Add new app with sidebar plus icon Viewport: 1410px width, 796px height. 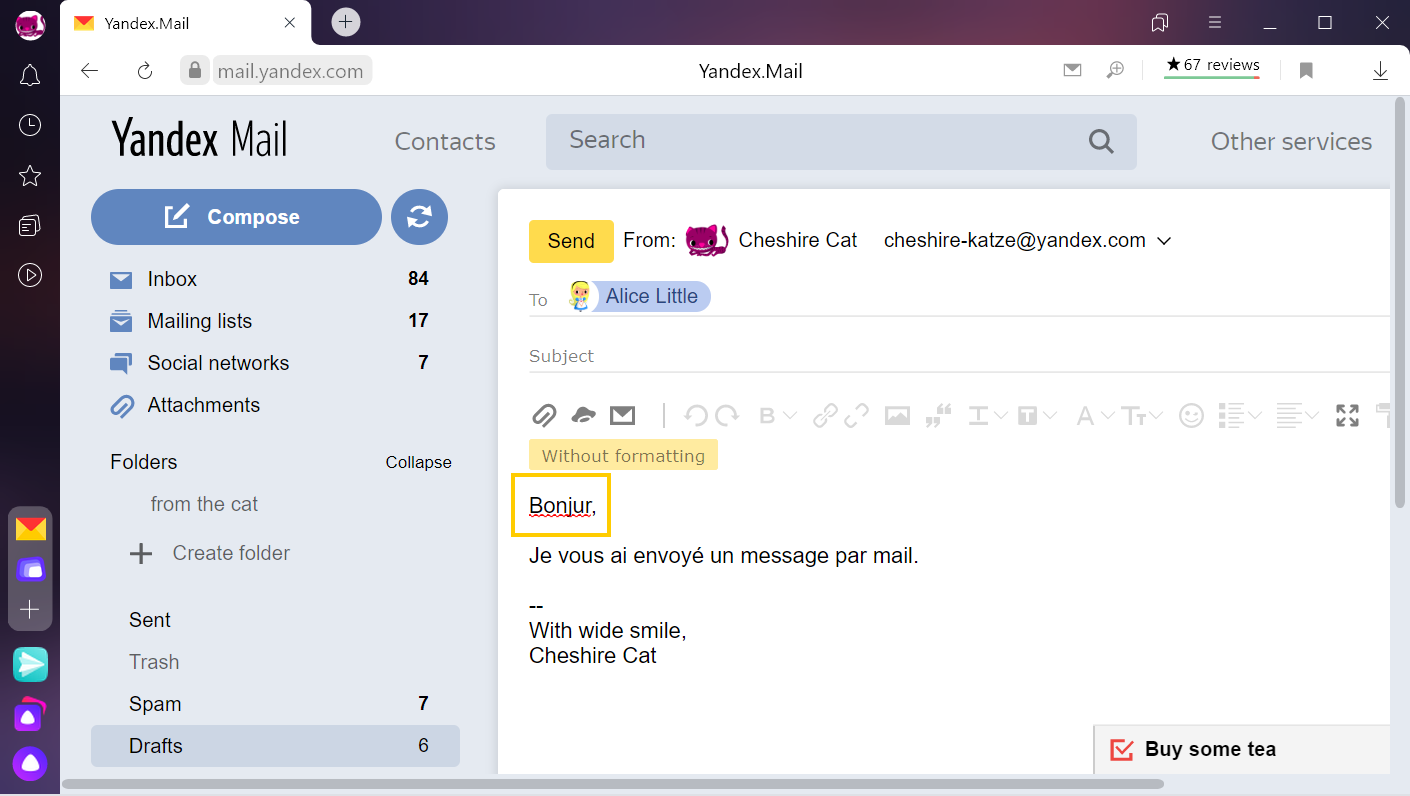[30, 609]
